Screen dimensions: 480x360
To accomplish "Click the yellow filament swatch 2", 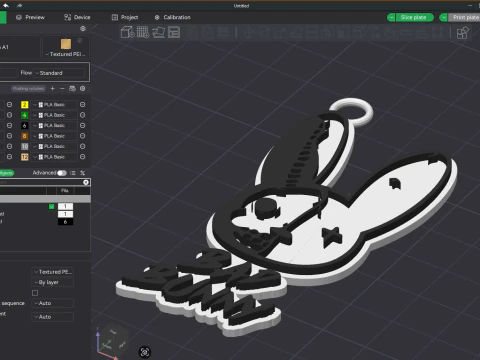I will pyautogui.click(x=25, y=105).
